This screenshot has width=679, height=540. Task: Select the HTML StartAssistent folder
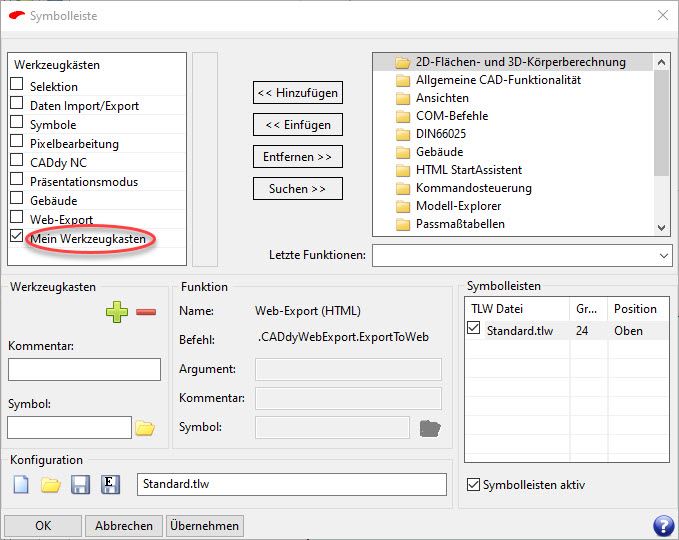pyautogui.click(x=459, y=170)
